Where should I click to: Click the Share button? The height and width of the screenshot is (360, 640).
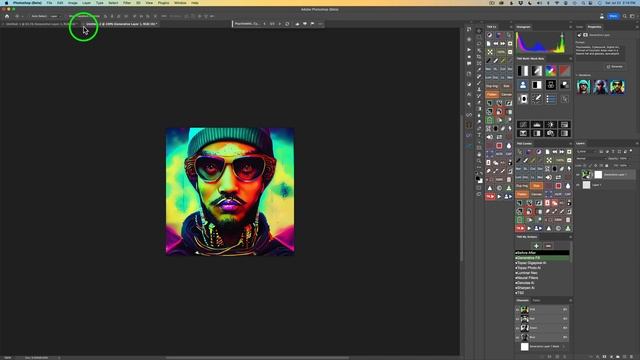[613, 16]
